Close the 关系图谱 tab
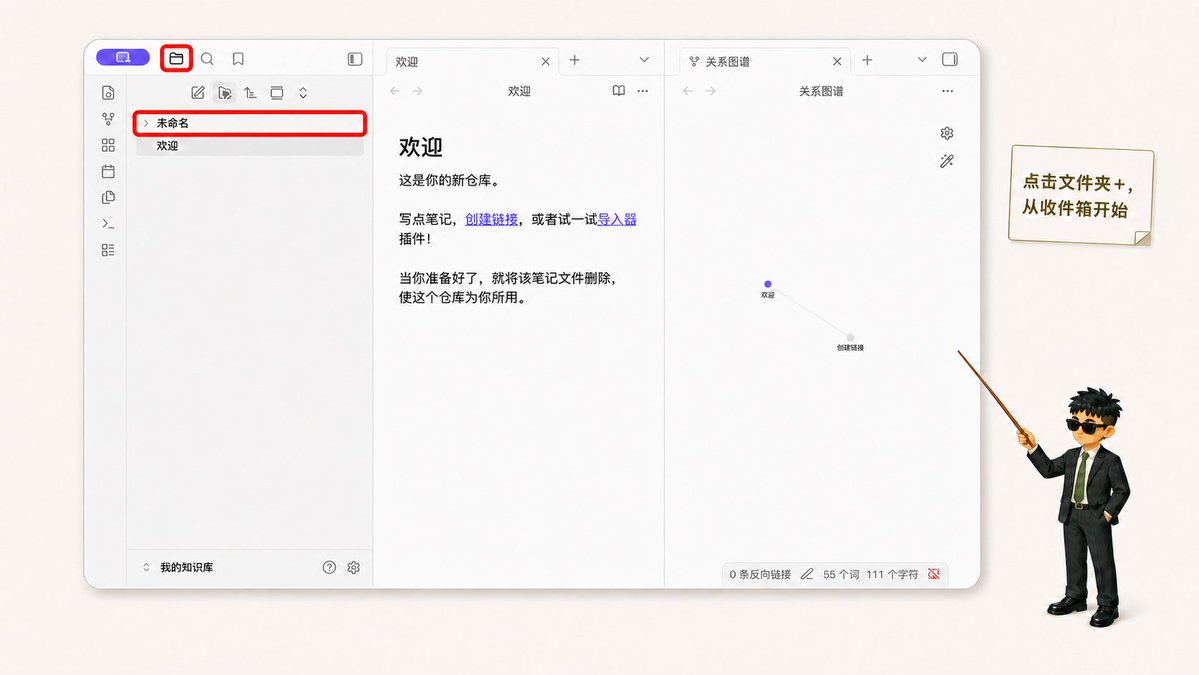 (837, 61)
